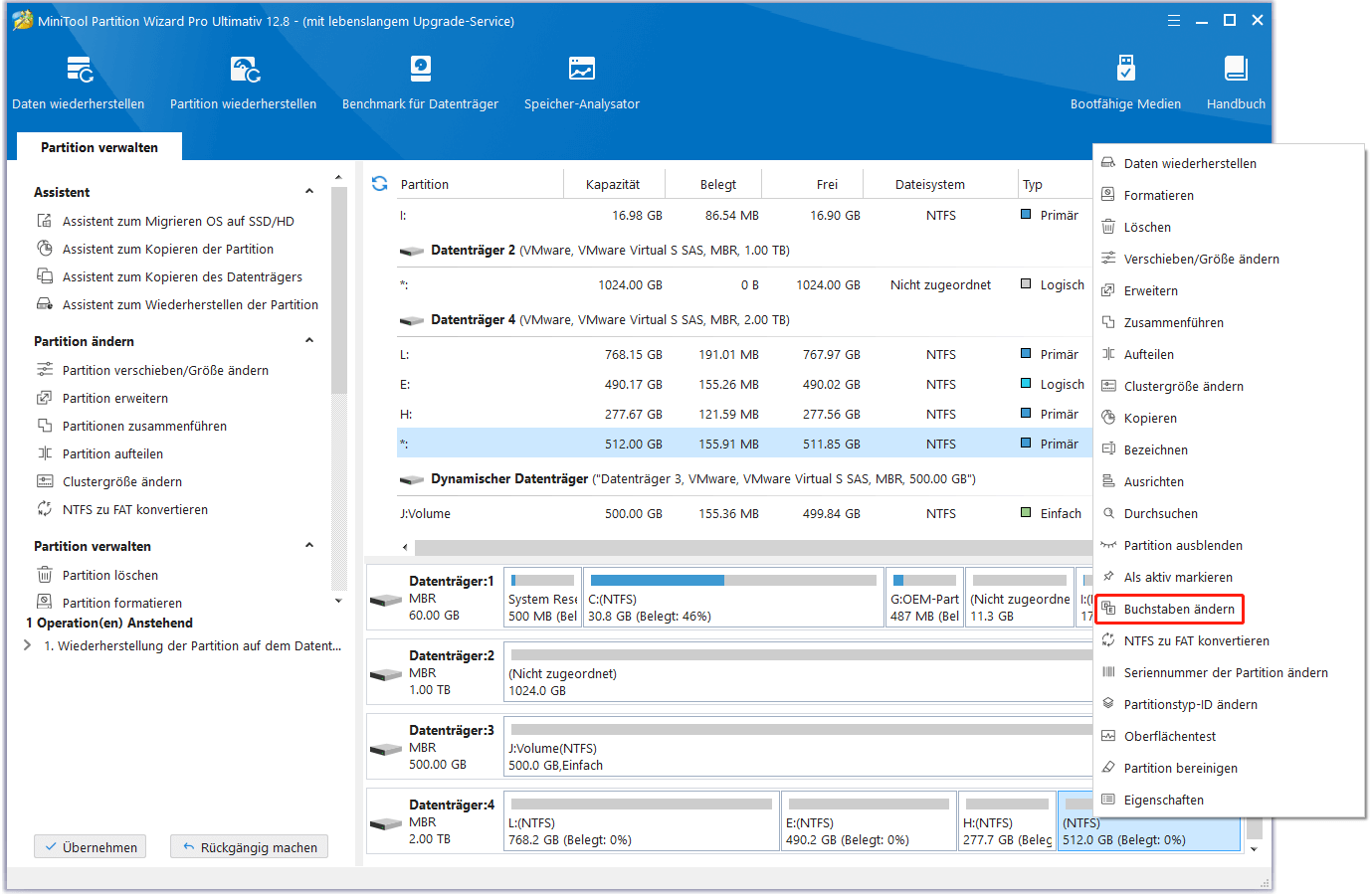Viewport: 1372px width, 895px height.
Task: Select C:(NTFS) block in disk map
Action: [x=733, y=598]
